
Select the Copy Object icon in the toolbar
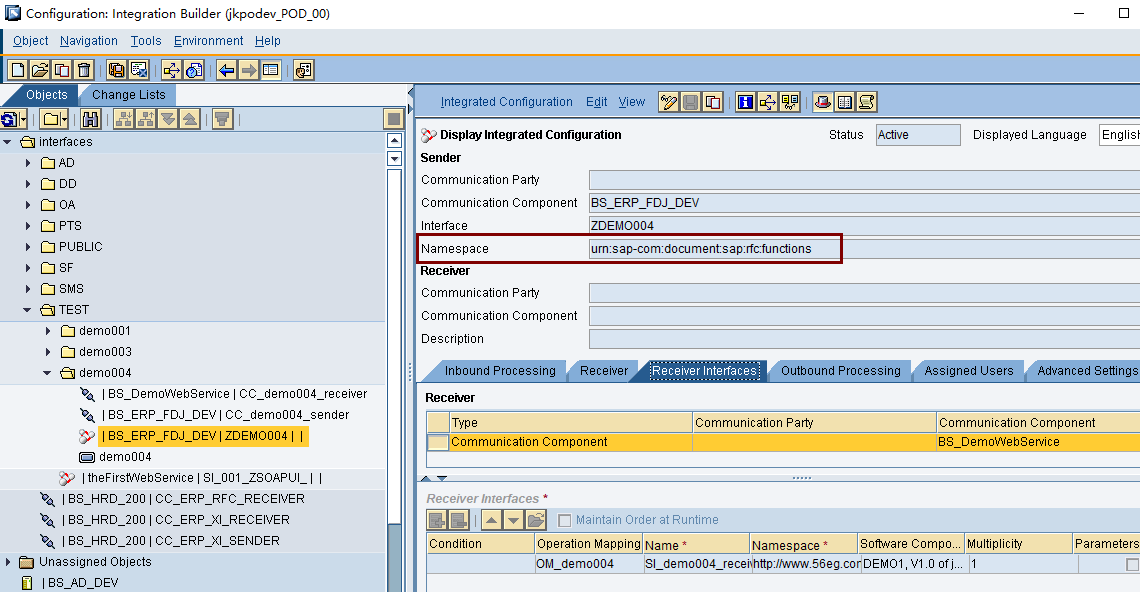pyautogui.click(x=60, y=70)
